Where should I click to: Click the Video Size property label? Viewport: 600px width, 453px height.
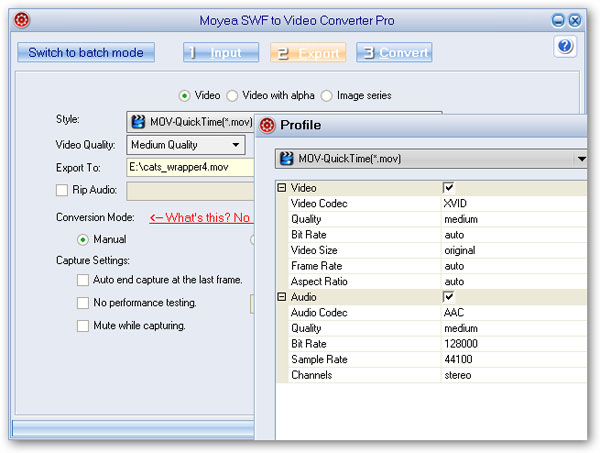pyautogui.click(x=314, y=251)
